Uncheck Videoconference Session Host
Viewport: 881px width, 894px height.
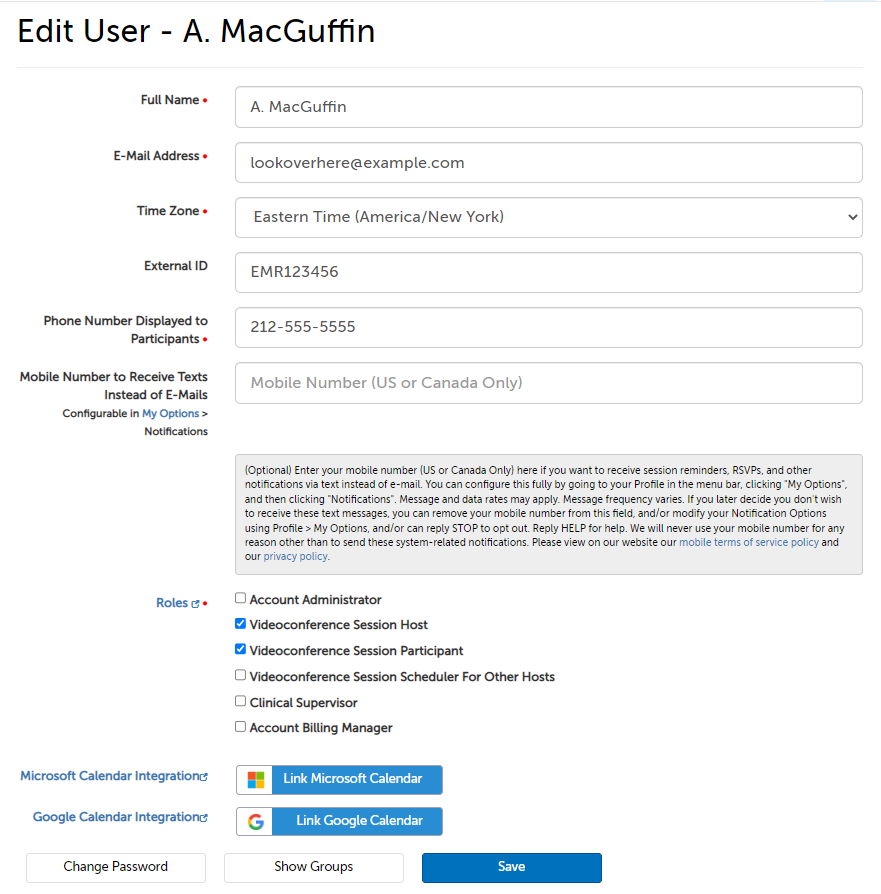click(239, 622)
